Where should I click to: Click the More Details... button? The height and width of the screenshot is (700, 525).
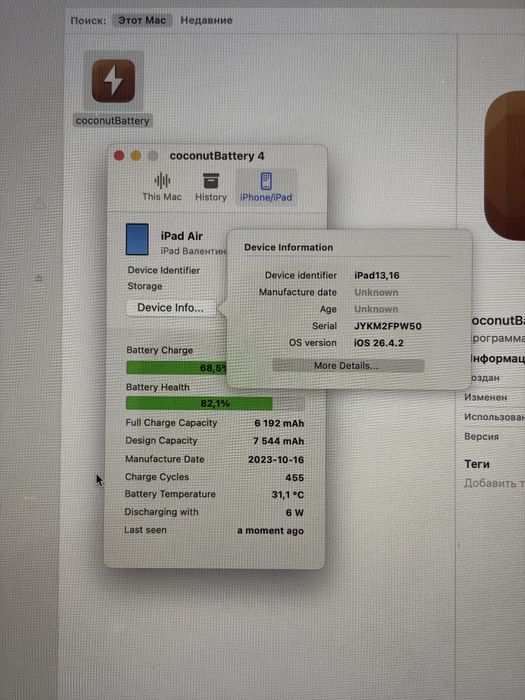point(348,366)
